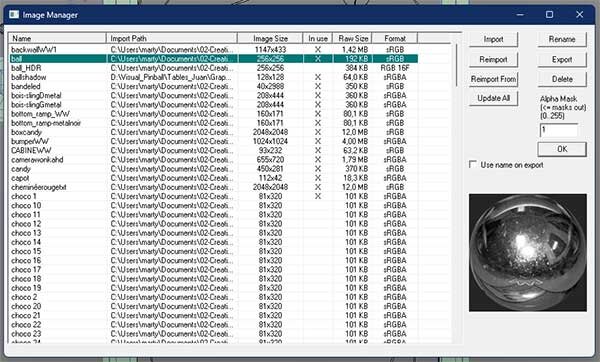This screenshot has width=600, height=362.
Task: Click the ball preview thumbnail image
Action: (528, 252)
